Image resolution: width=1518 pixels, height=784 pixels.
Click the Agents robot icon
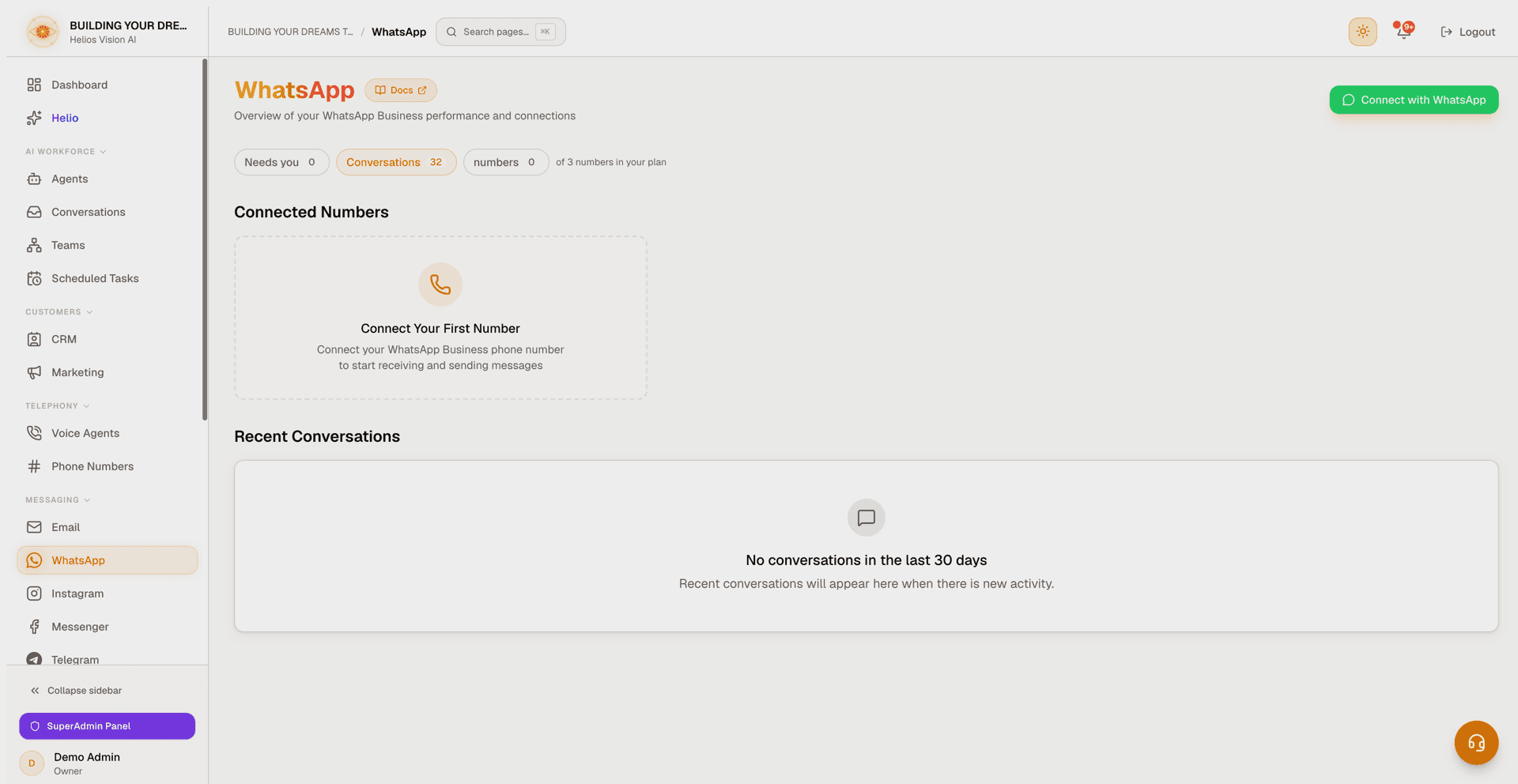pyautogui.click(x=34, y=179)
